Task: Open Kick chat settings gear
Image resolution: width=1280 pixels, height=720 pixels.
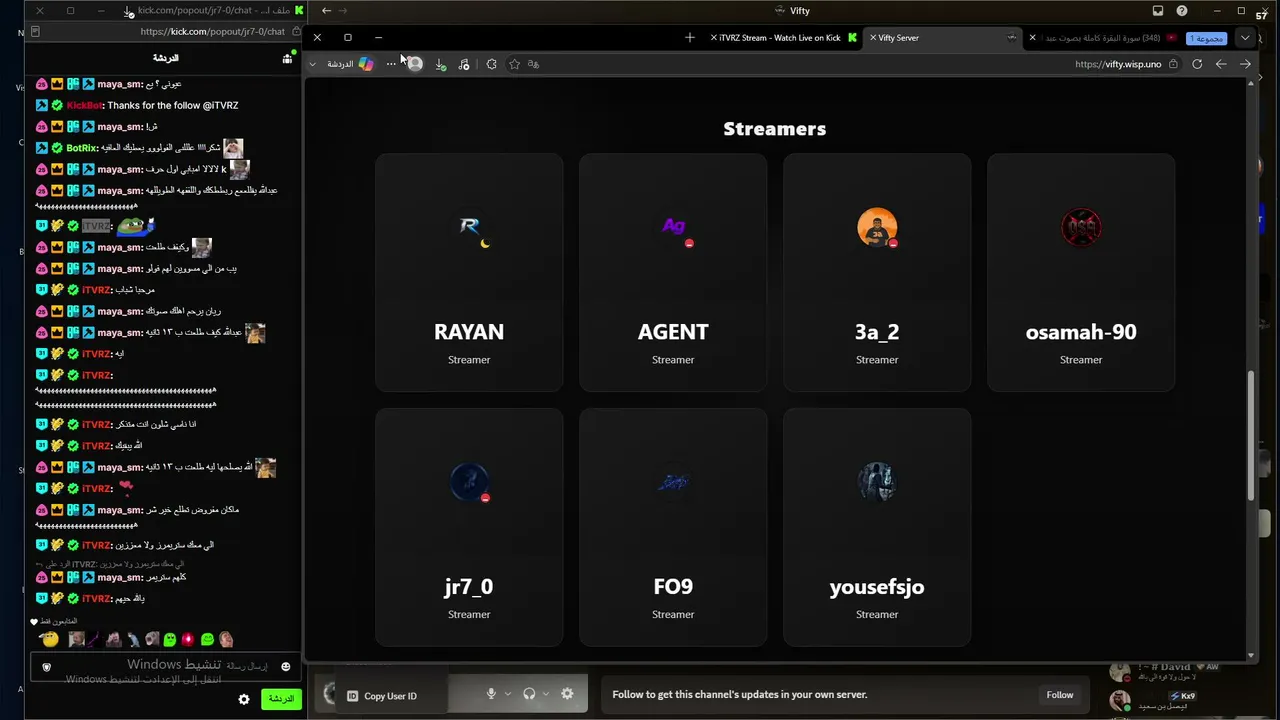Action: tap(244, 700)
